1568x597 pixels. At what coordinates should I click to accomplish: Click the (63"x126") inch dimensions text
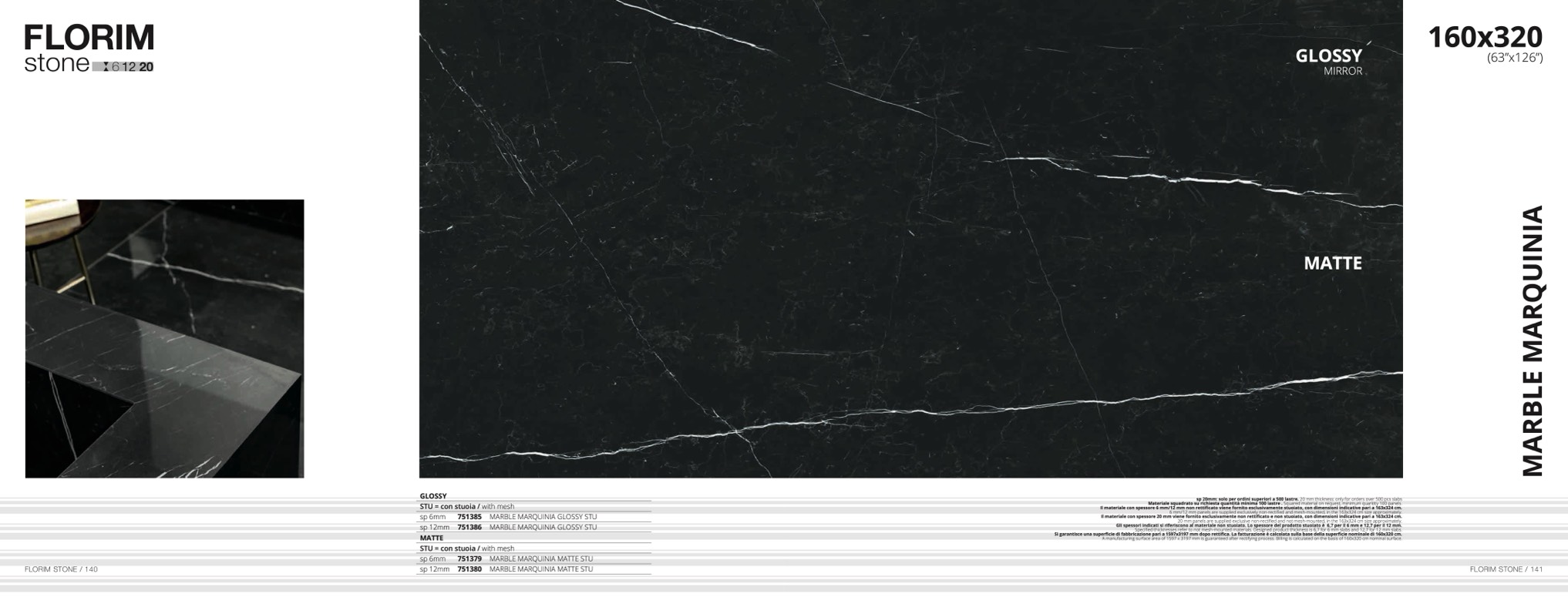pos(1514,58)
